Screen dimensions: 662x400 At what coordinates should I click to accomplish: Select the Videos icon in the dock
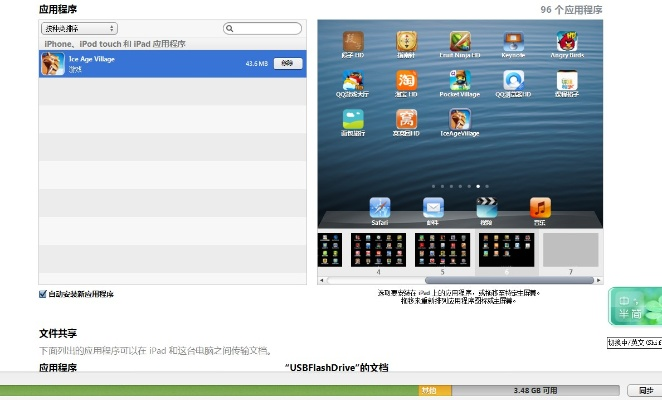(487, 208)
